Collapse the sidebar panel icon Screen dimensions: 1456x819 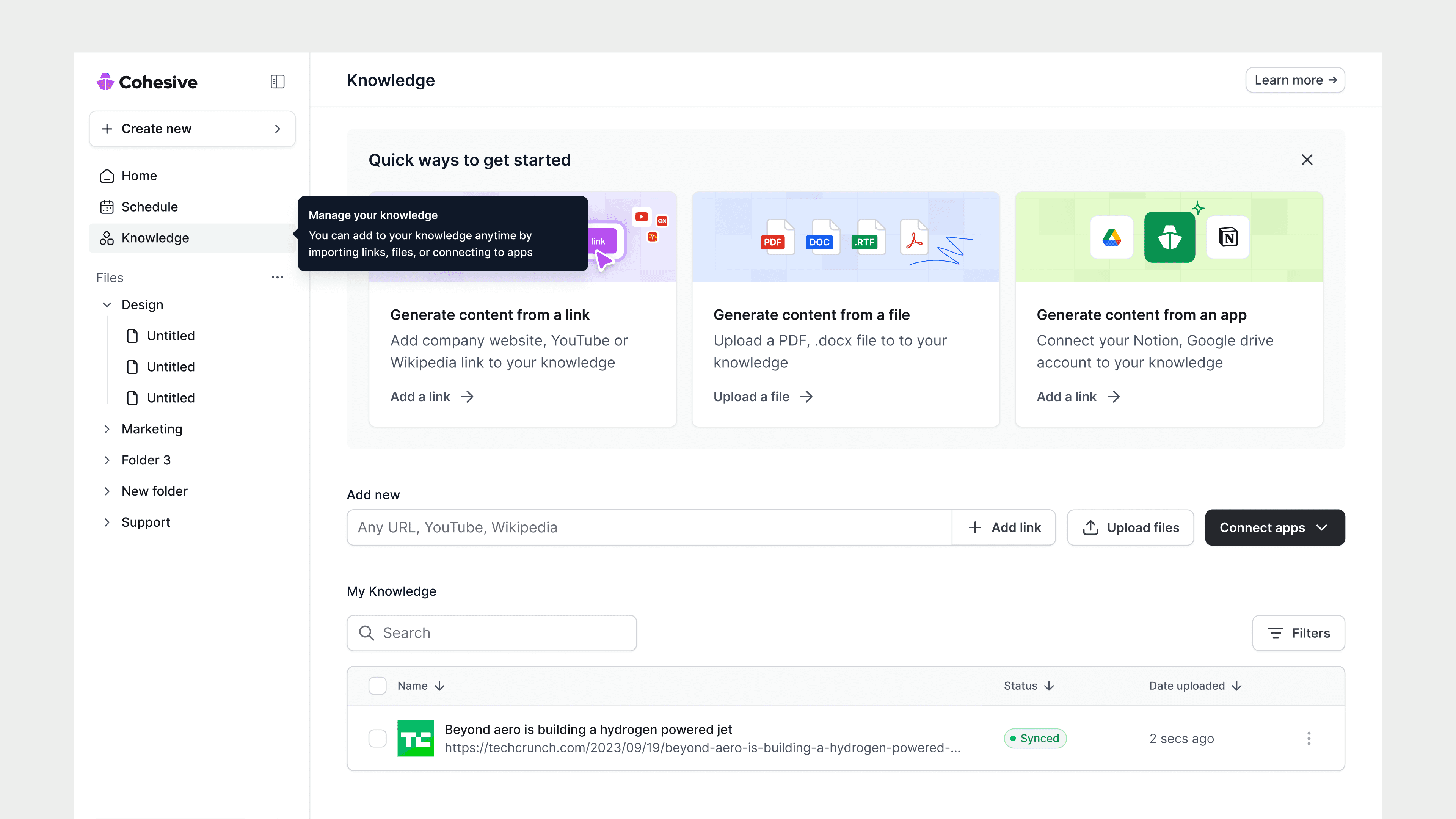coord(277,82)
